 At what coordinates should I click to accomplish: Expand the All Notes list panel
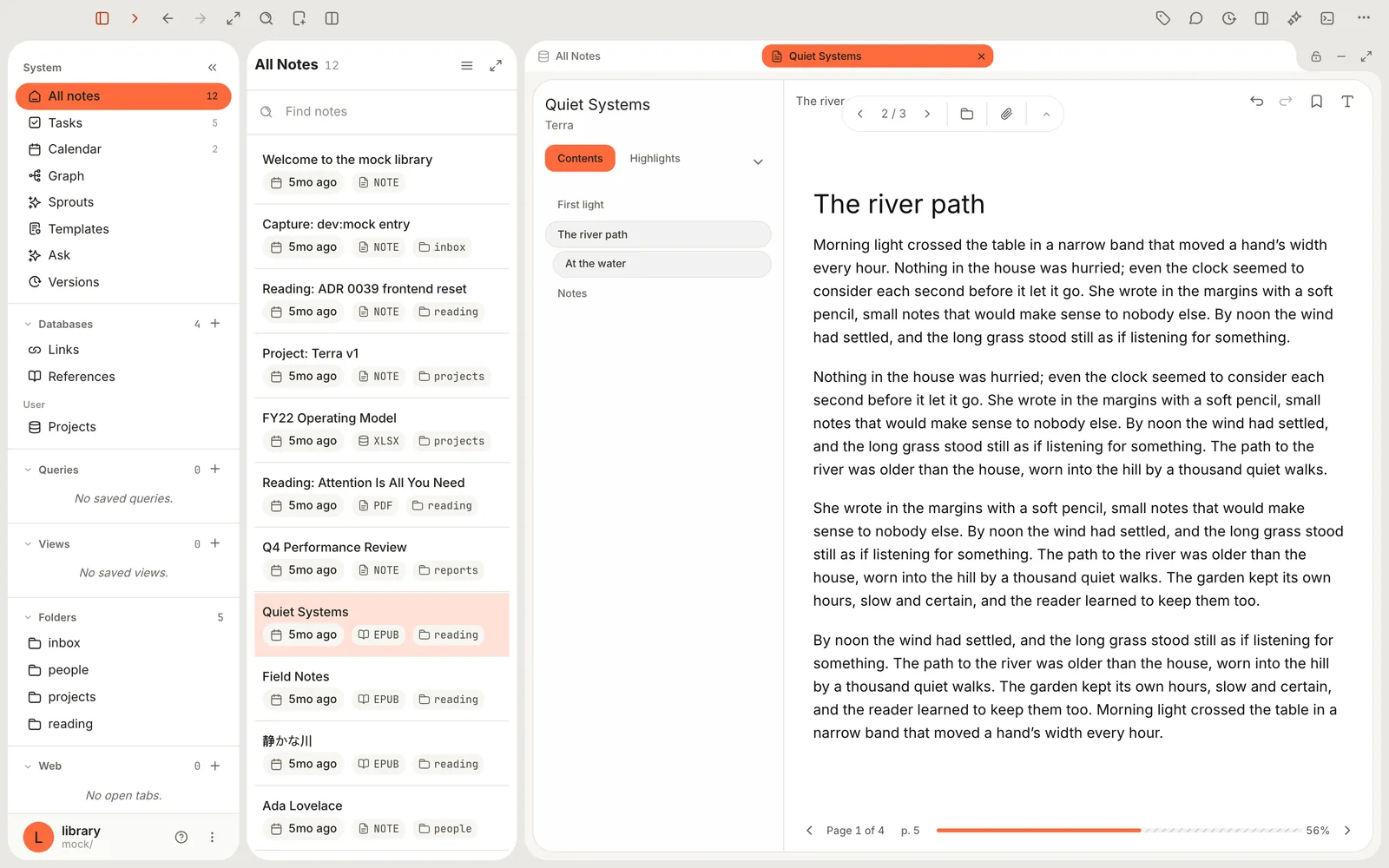[x=496, y=65]
